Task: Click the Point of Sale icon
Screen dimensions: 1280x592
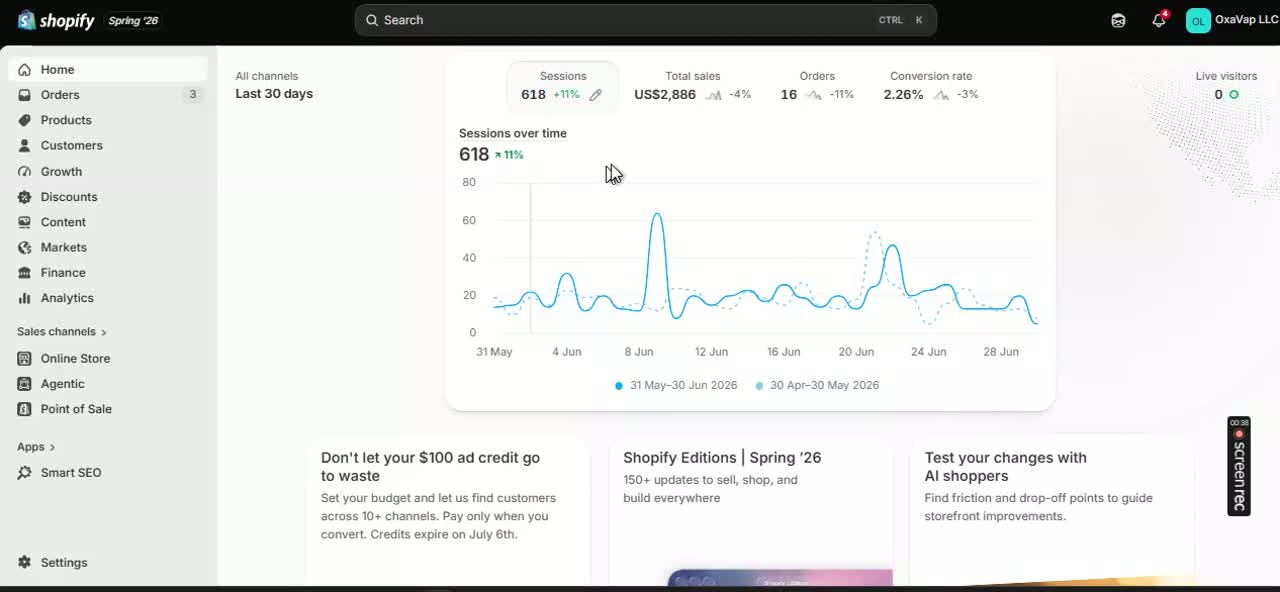Action: tap(24, 409)
